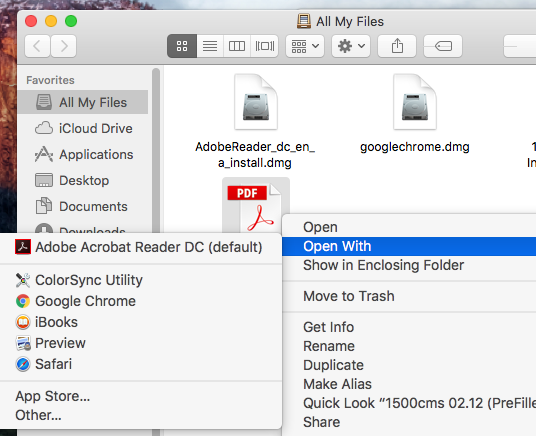This screenshot has width=536, height=436.
Task: Choose Show in Enclosing Folder
Action: (x=409, y=265)
